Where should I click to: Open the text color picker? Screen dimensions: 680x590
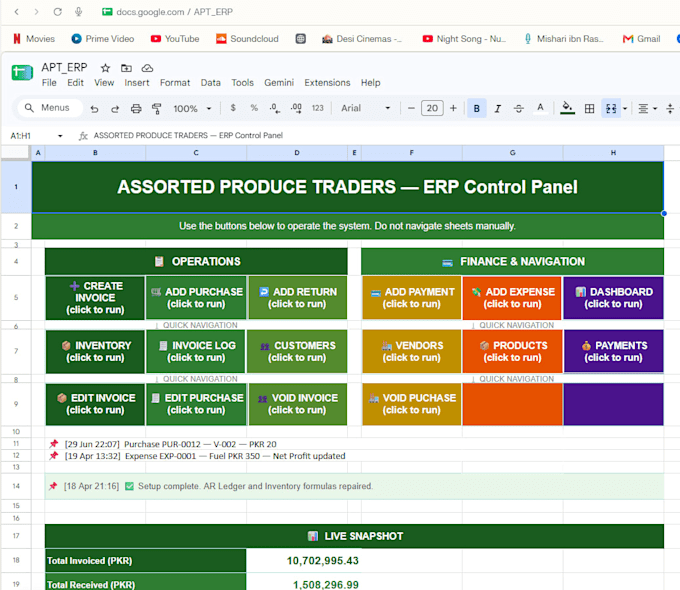(x=540, y=108)
